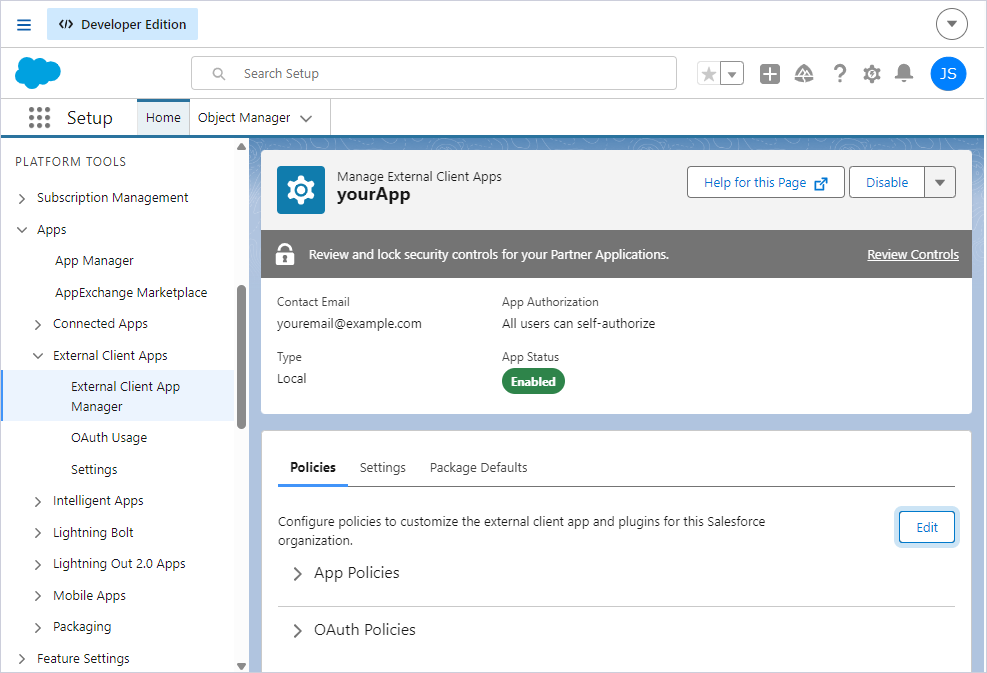Open OAuth Usage in sidebar
The width and height of the screenshot is (987, 673).
109,438
